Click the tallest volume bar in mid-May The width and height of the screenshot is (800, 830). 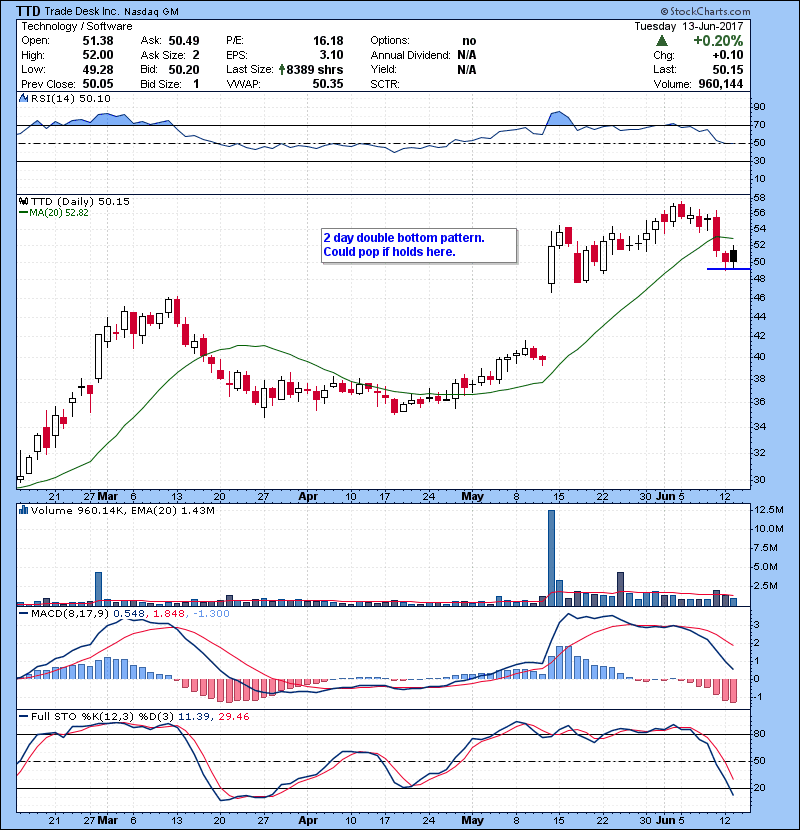(x=551, y=558)
